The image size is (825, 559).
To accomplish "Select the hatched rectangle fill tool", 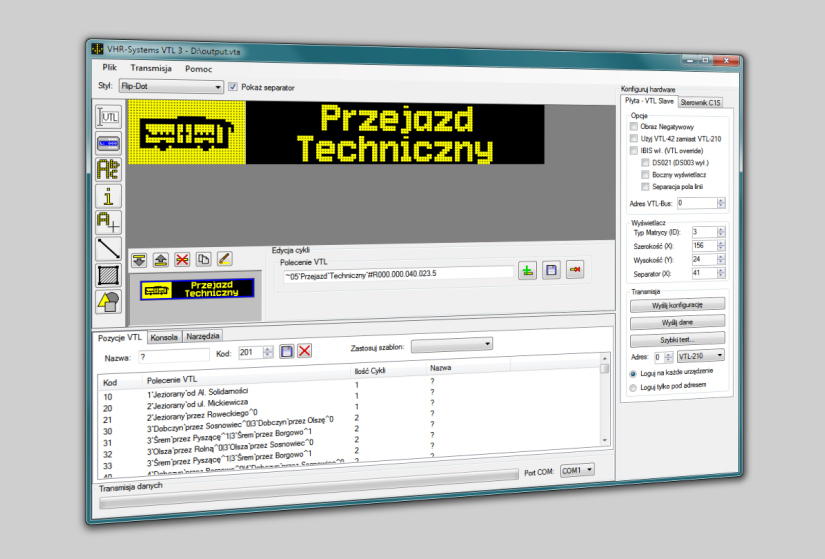I will [109, 275].
